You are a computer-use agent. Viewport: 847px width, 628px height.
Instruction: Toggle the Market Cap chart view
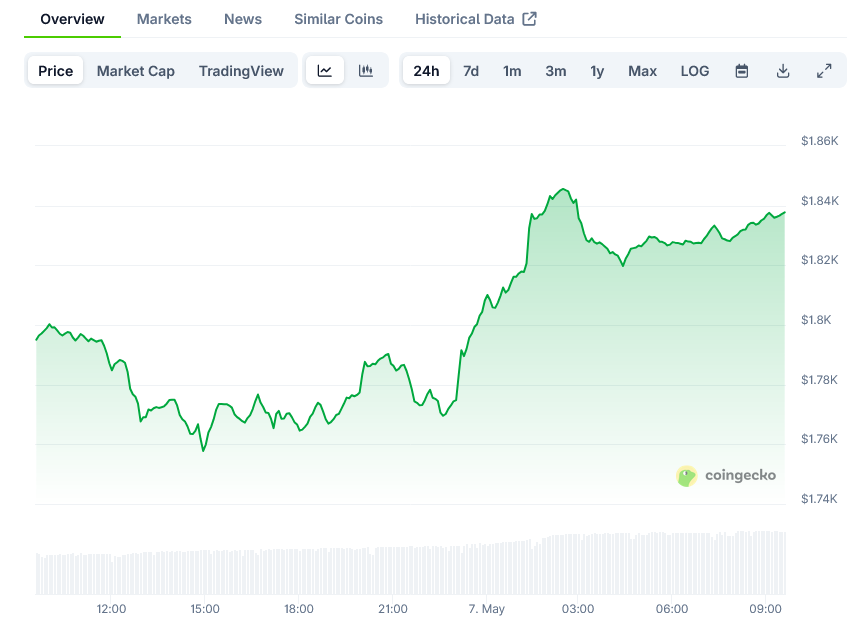pos(135,70)
